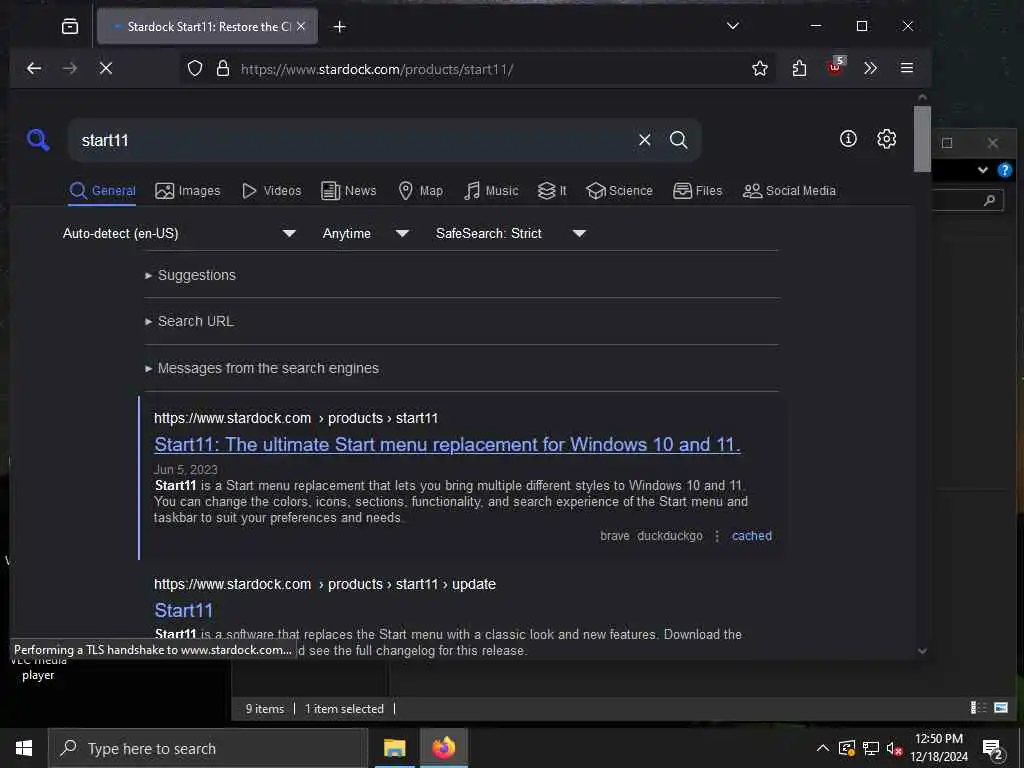Open a new browser tab

coord(340,26)
